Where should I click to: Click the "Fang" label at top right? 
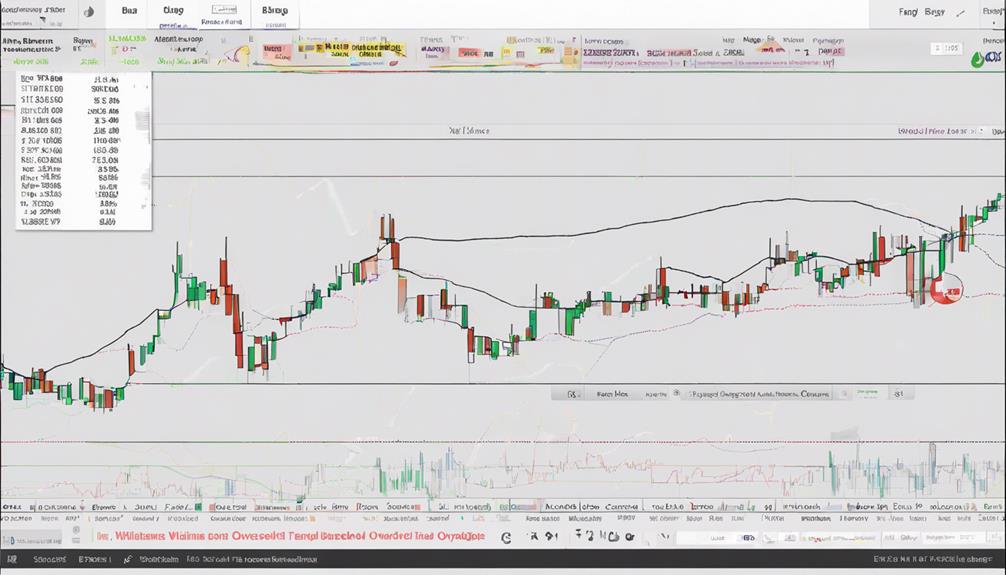(908, 12)
